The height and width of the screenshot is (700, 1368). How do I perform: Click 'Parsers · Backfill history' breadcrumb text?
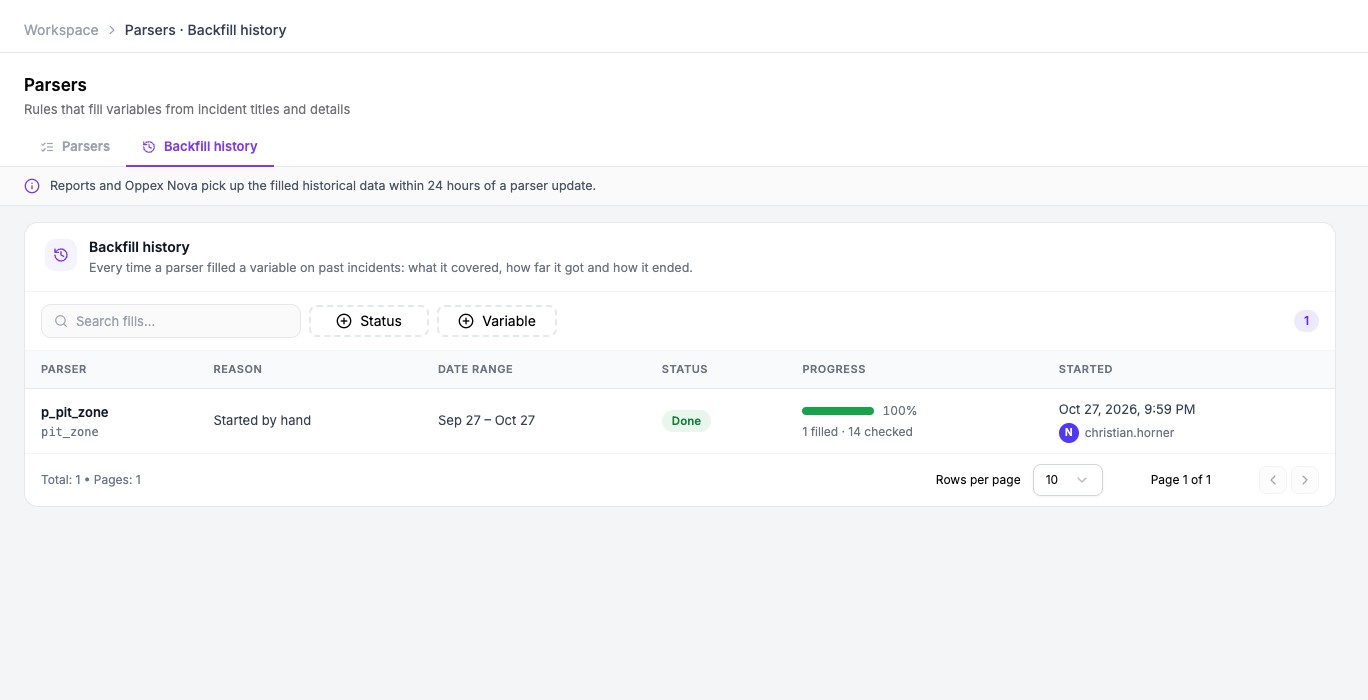pos(205,30)
